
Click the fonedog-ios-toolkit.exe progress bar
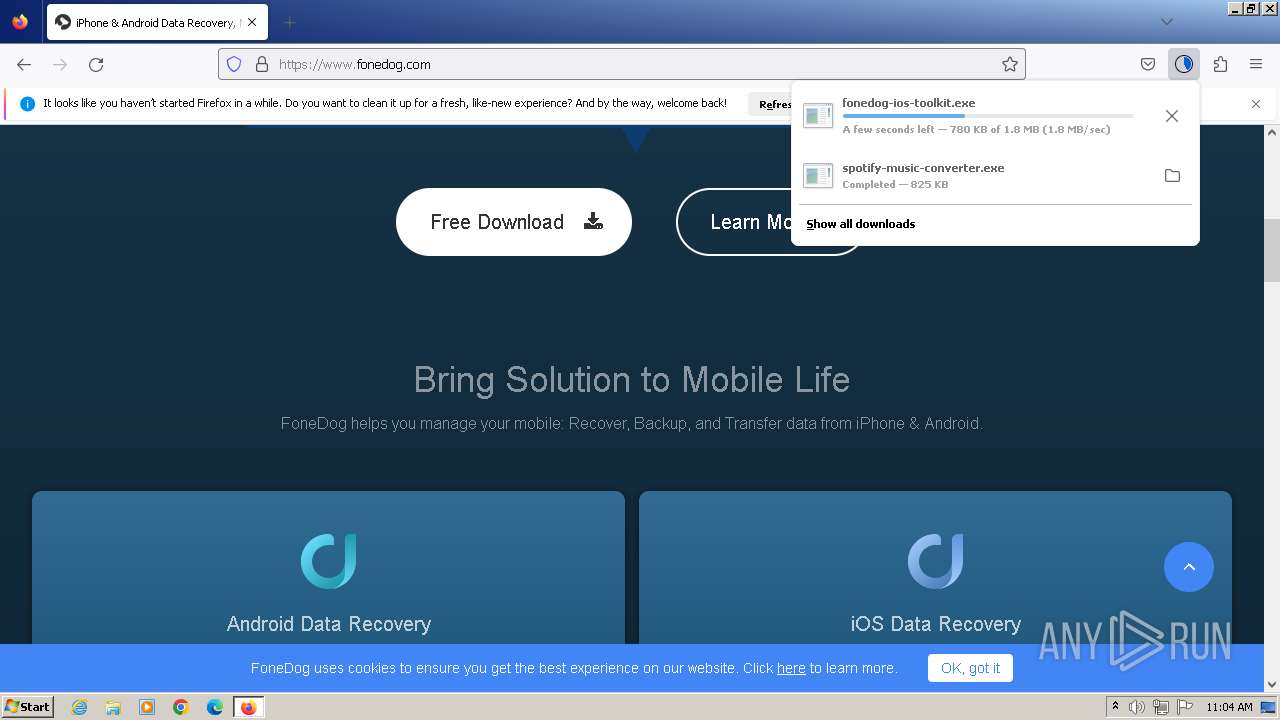click(988, 116)
